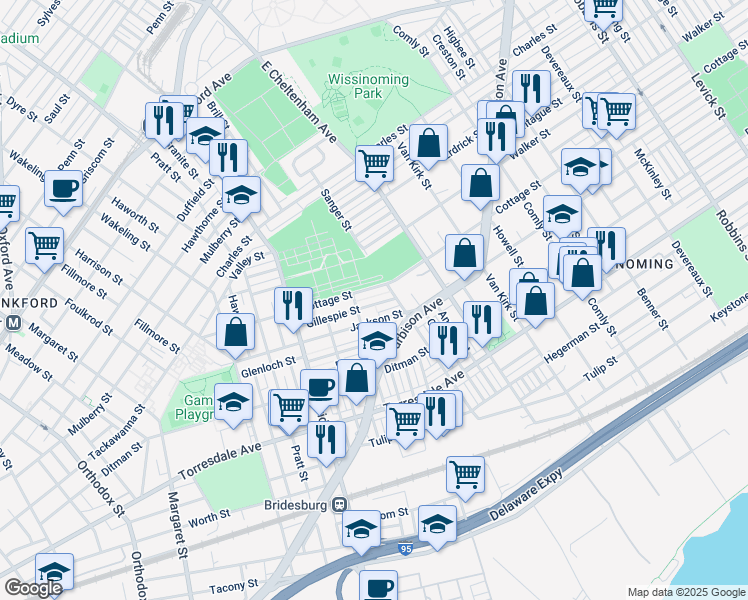The width and height of the screenshot is (748, 600).
Task: Click the Wissinoming Park label
Action: [x=368, y=86]
